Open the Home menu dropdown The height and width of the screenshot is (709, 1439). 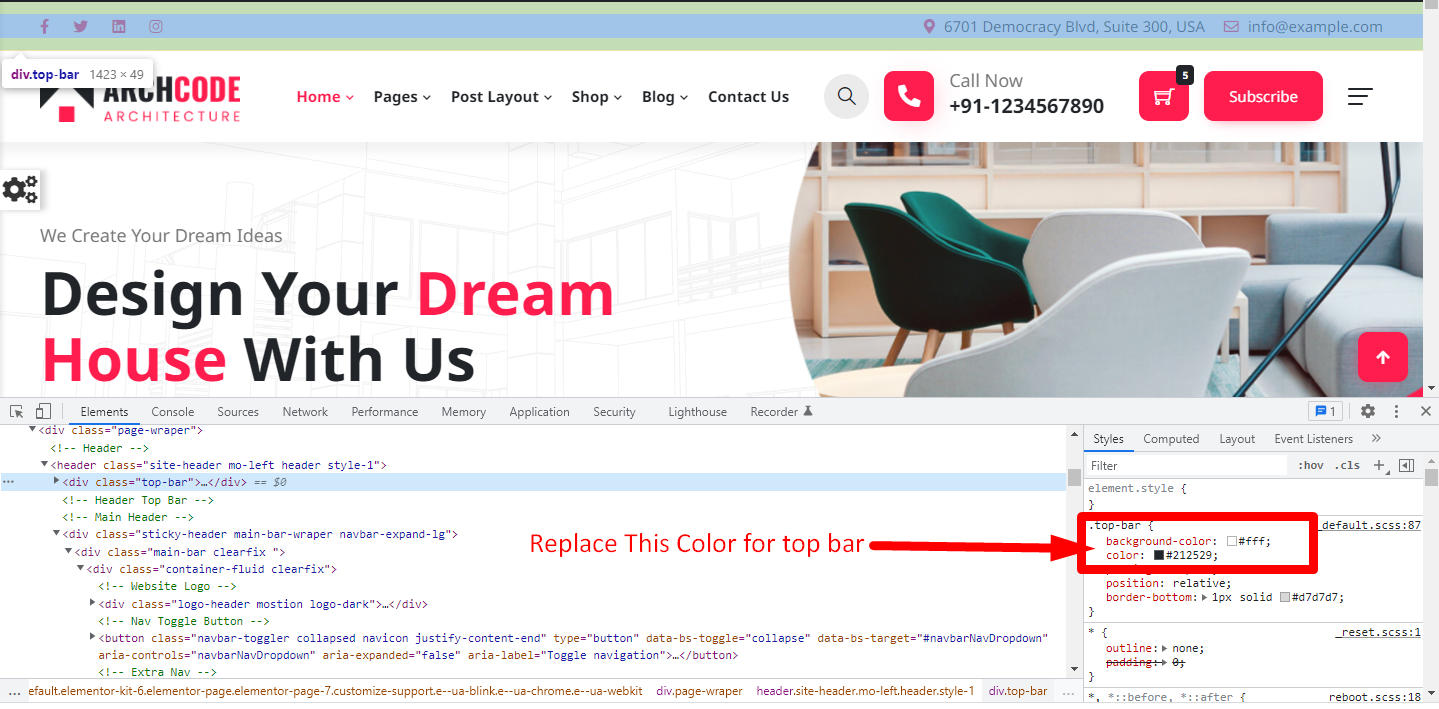[x=325, y=97]
